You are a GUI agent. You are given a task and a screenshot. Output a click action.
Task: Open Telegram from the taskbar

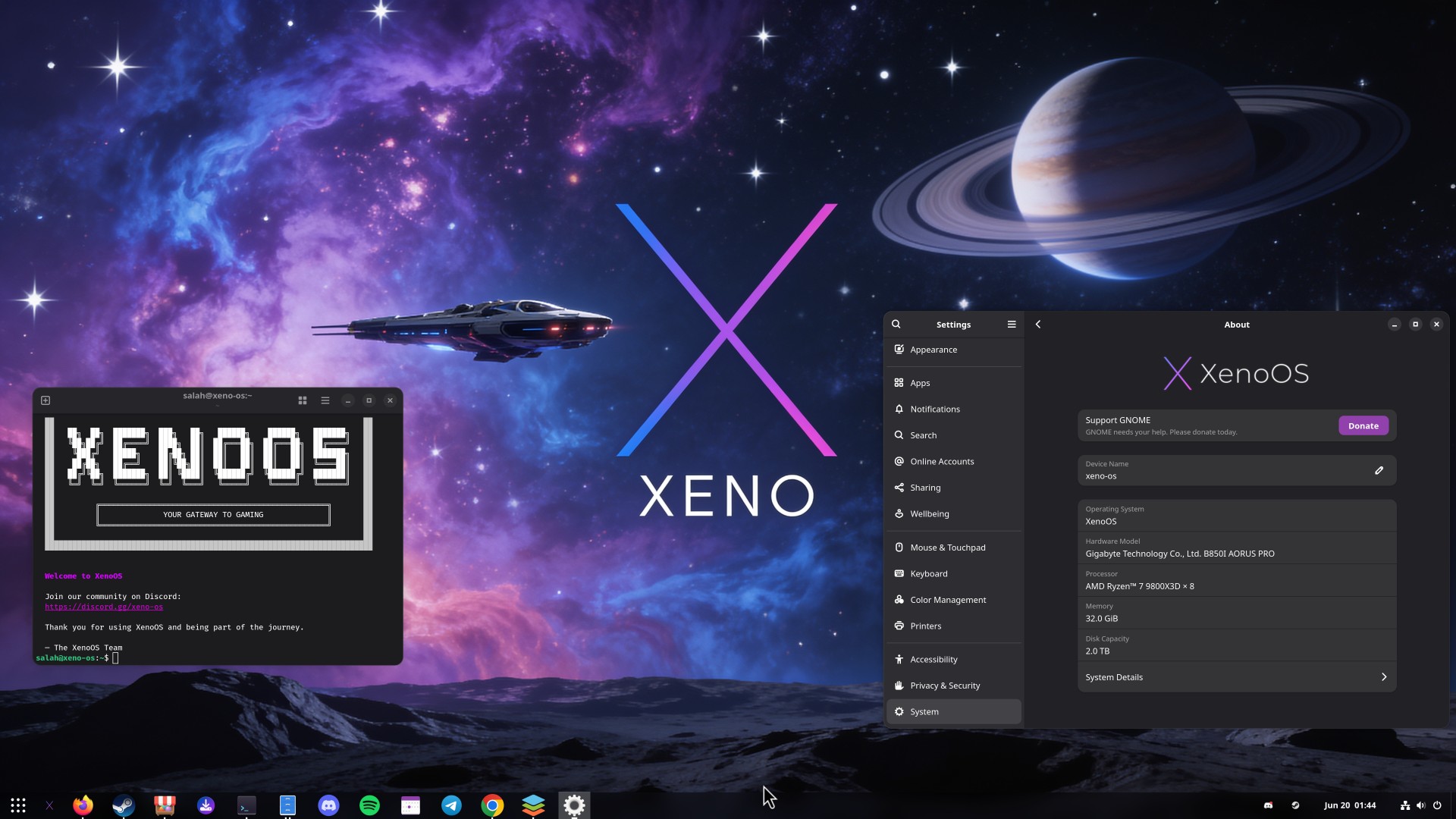pyautogui.click(x=451, y=805)
